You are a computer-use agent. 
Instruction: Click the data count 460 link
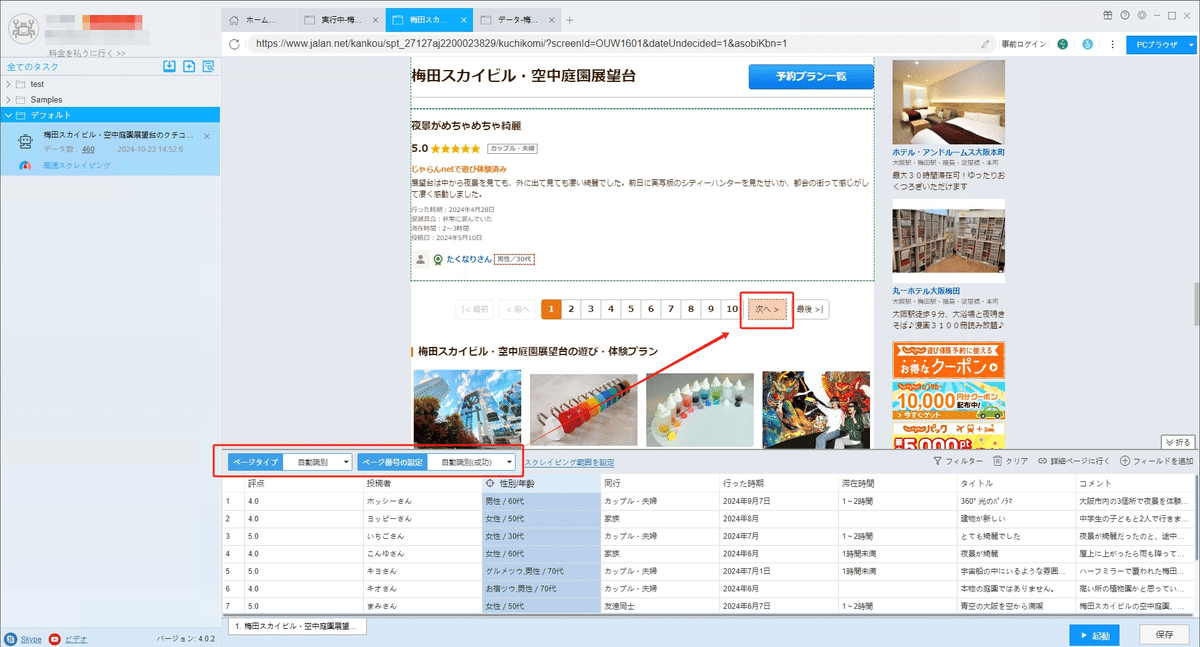tap(88, 148)
